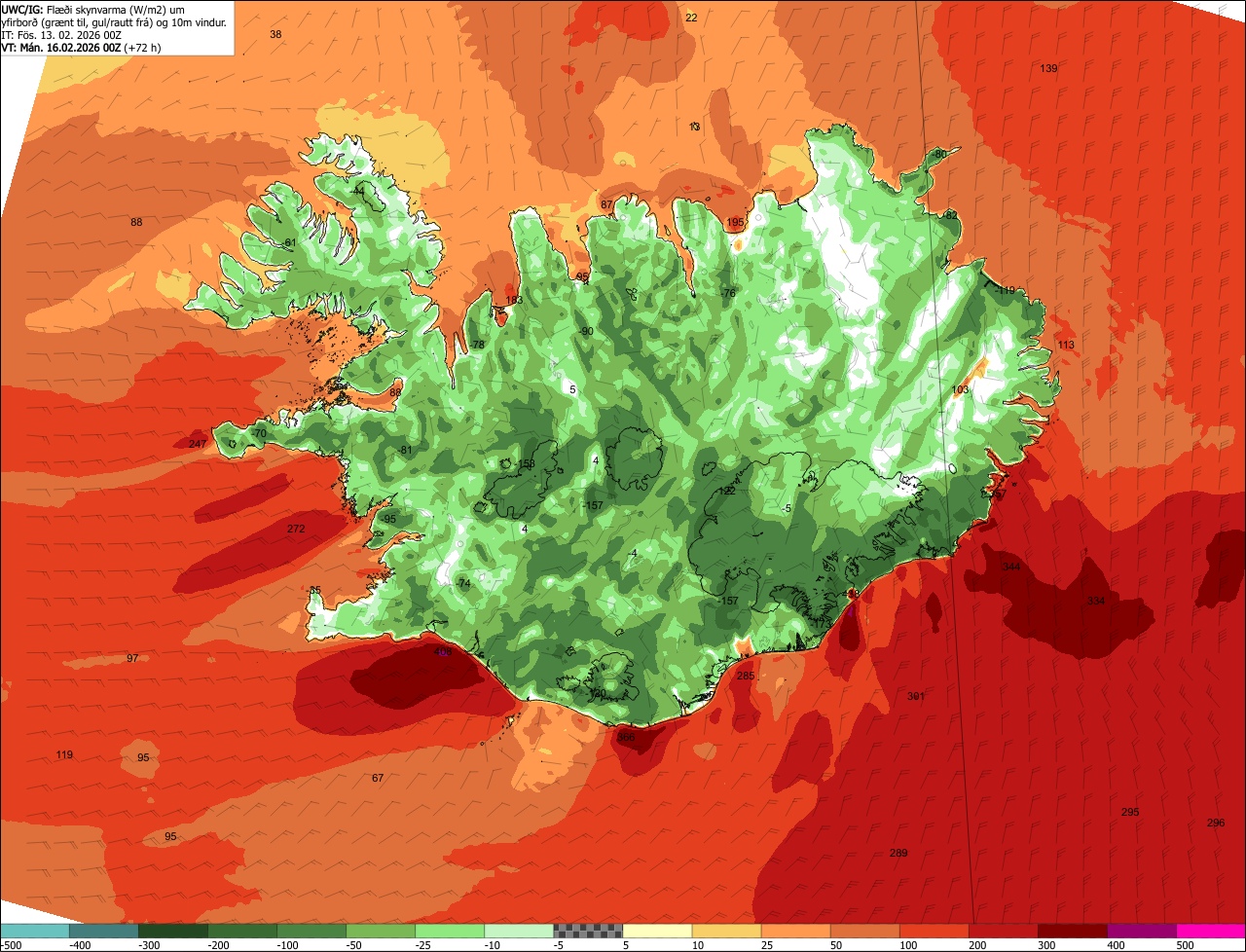Viewport: 1246px width, 952px height.
Task: Click the light orange 25 to 50 swatch
Action: [x=795, y=930]
